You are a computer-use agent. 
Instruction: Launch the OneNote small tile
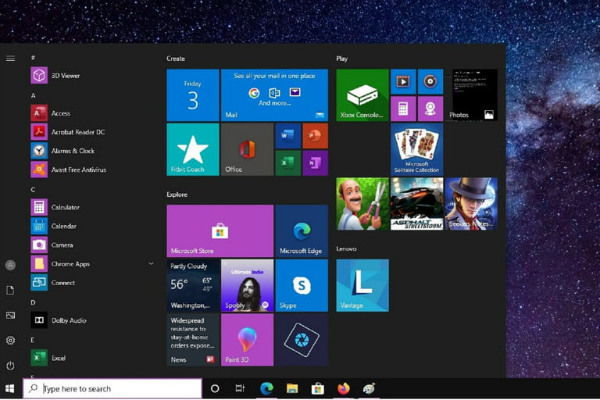pos(315,163)
